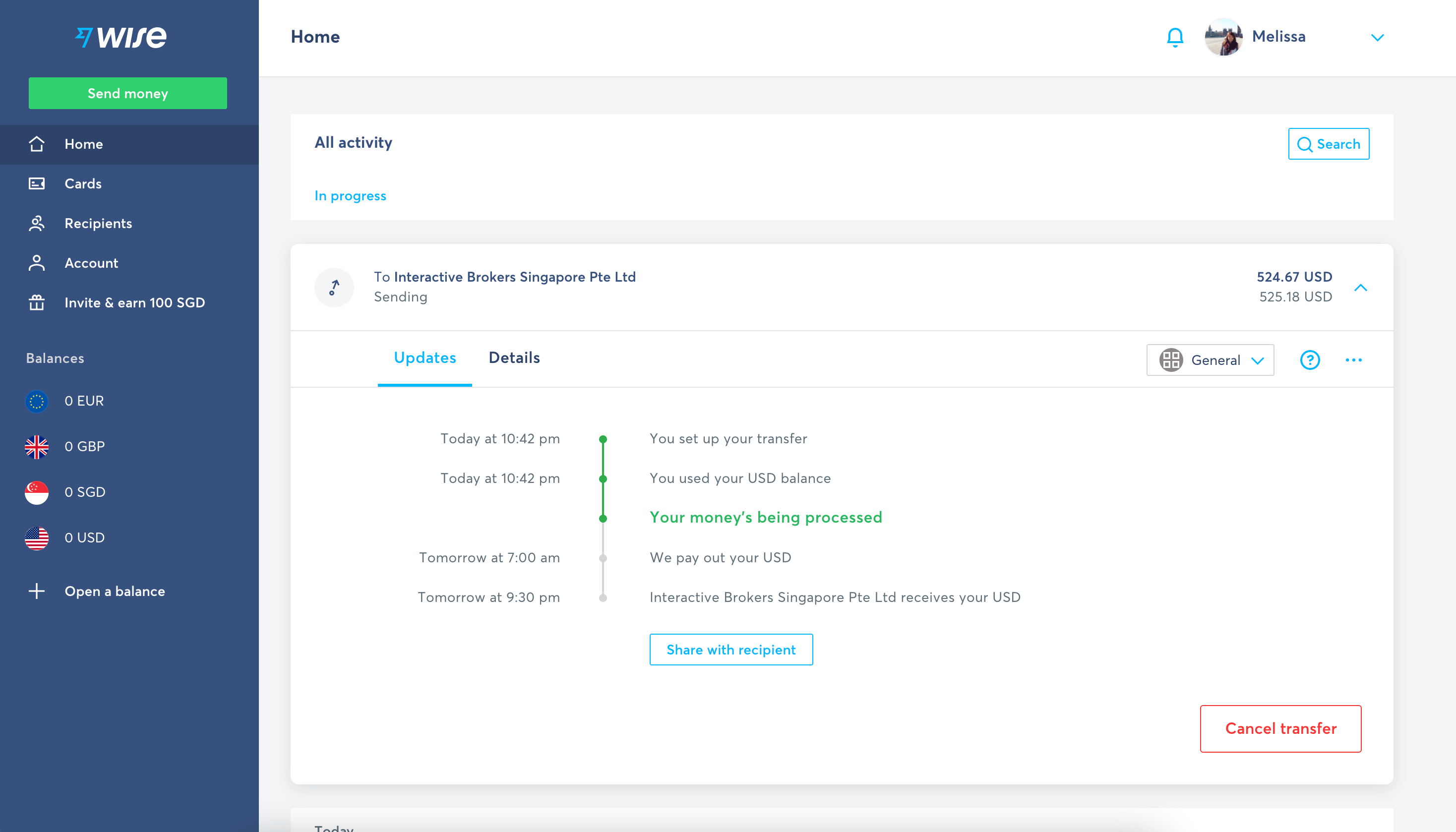Click the UK flag icon
Viewport: 1456px width, 832px height.
(x=37, y=447)
